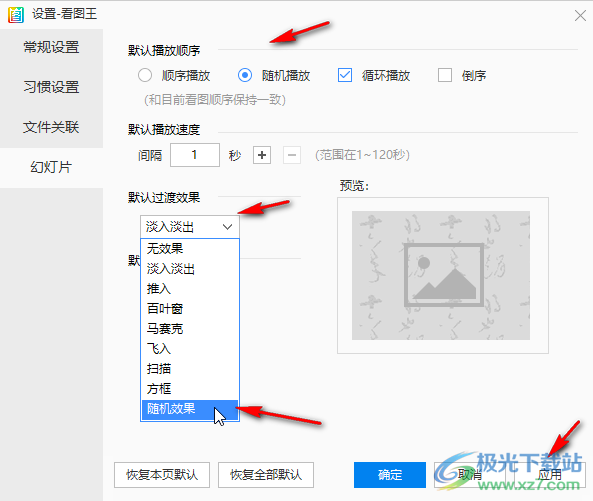Choose 无效果 in the effect list

click(x=190, y=248)
